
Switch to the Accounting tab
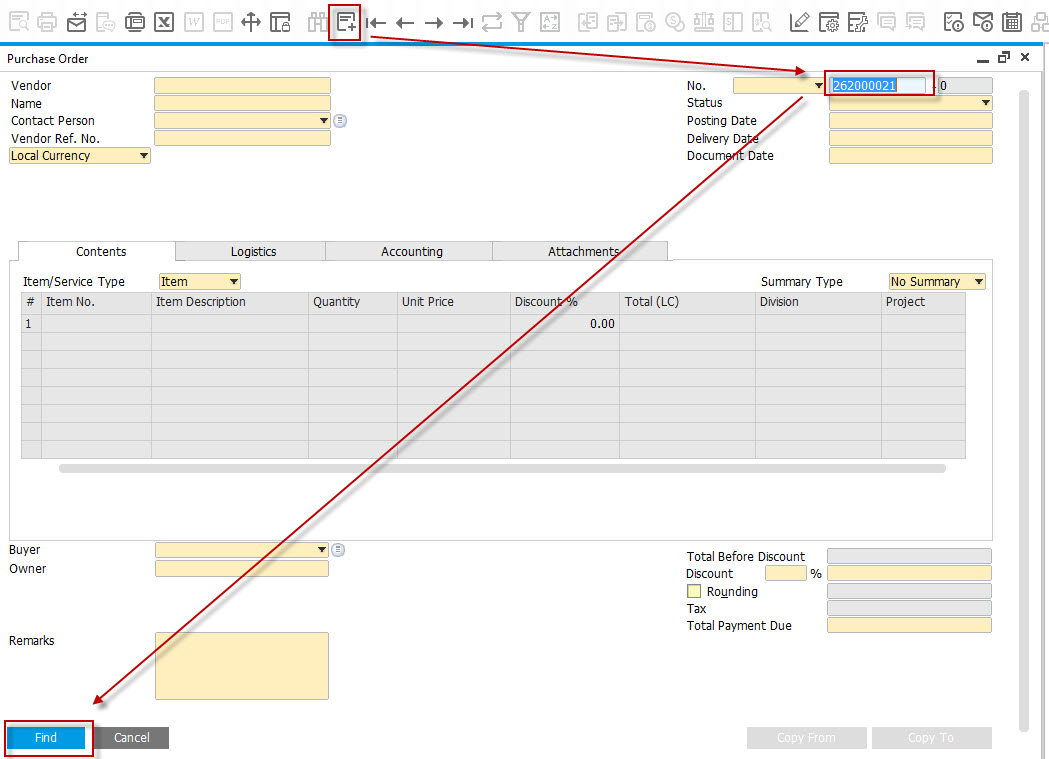point(411,251)
